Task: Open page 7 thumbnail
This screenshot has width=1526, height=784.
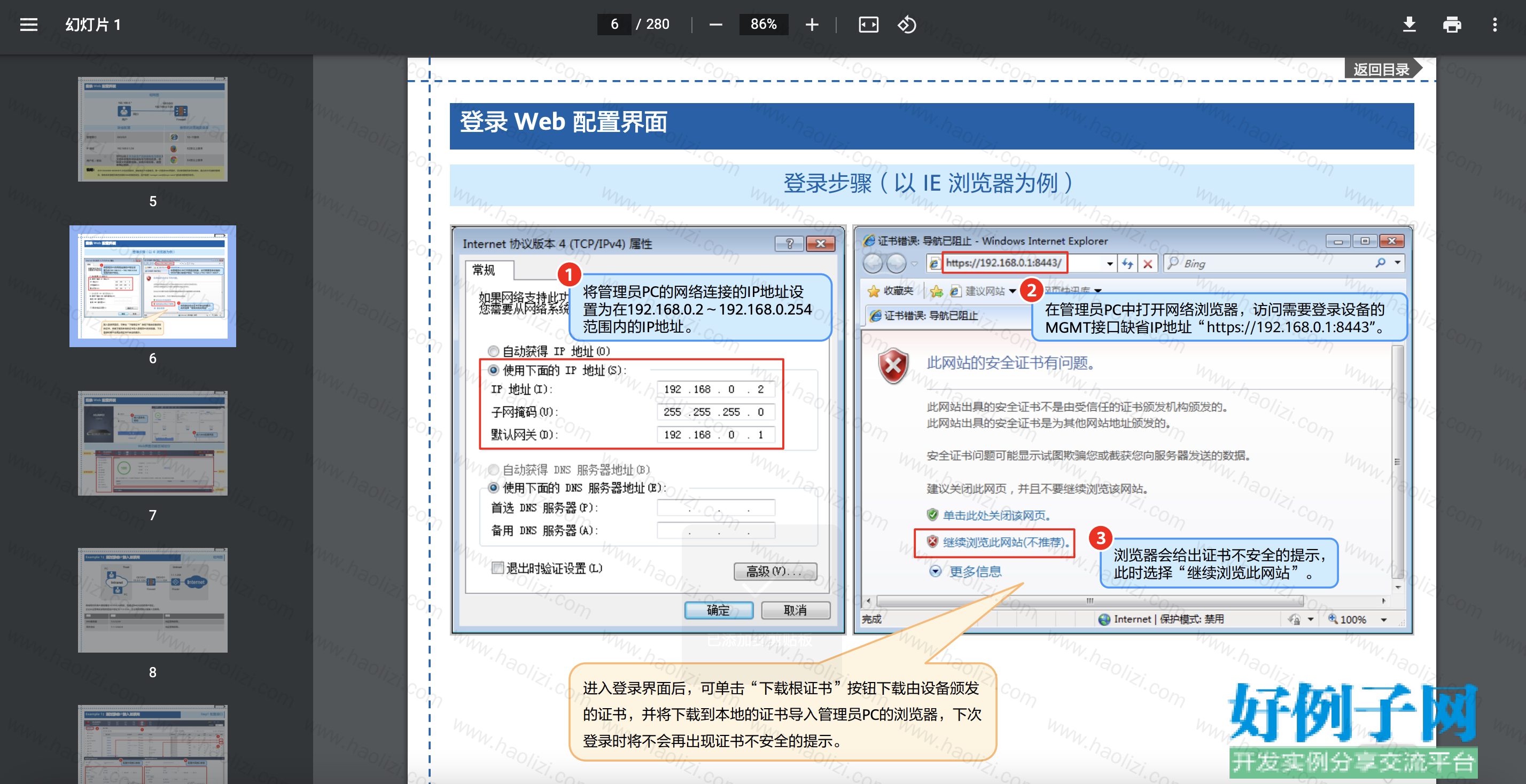Action: pyautogui.click(x=152, y=443)
